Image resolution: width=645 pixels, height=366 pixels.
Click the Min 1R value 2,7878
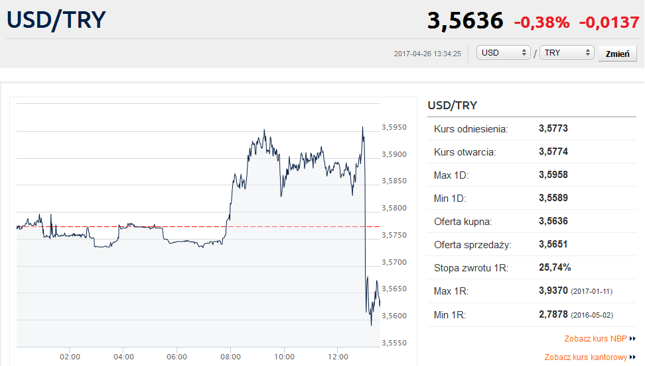(x=553, y=314)
